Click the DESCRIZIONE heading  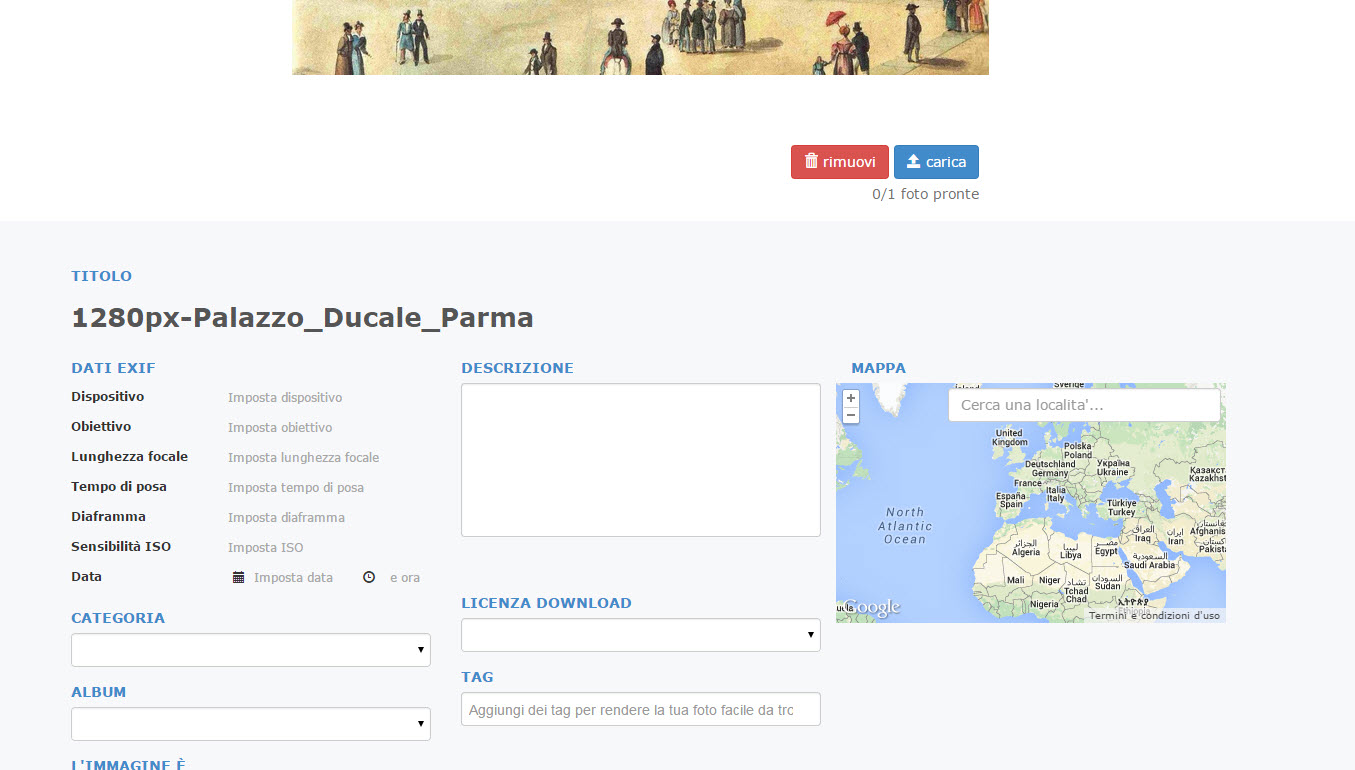pos(517,368)
